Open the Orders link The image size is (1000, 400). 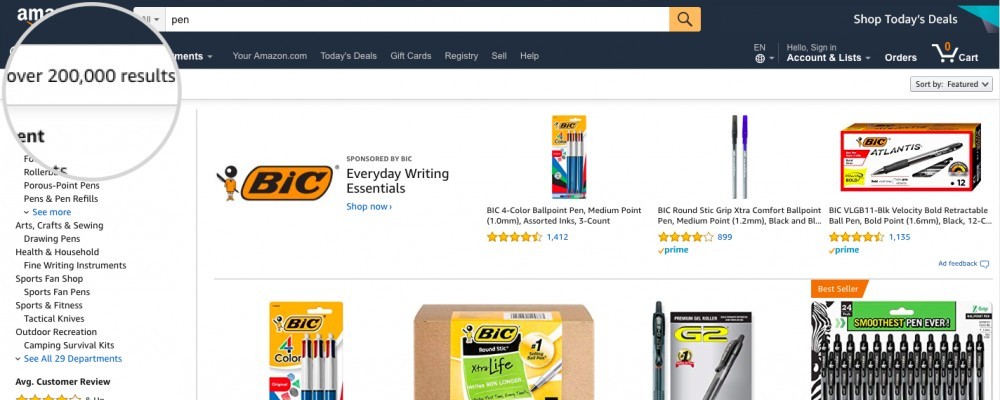[901, 57]
